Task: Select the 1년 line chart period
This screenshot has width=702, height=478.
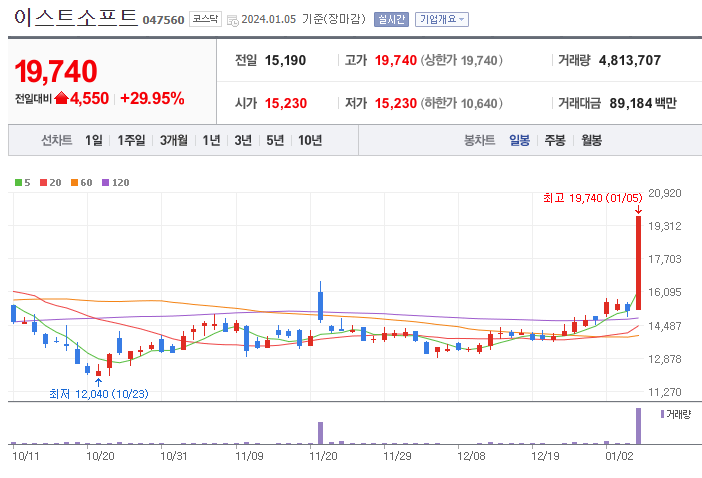Action: (x=211, y=141)
